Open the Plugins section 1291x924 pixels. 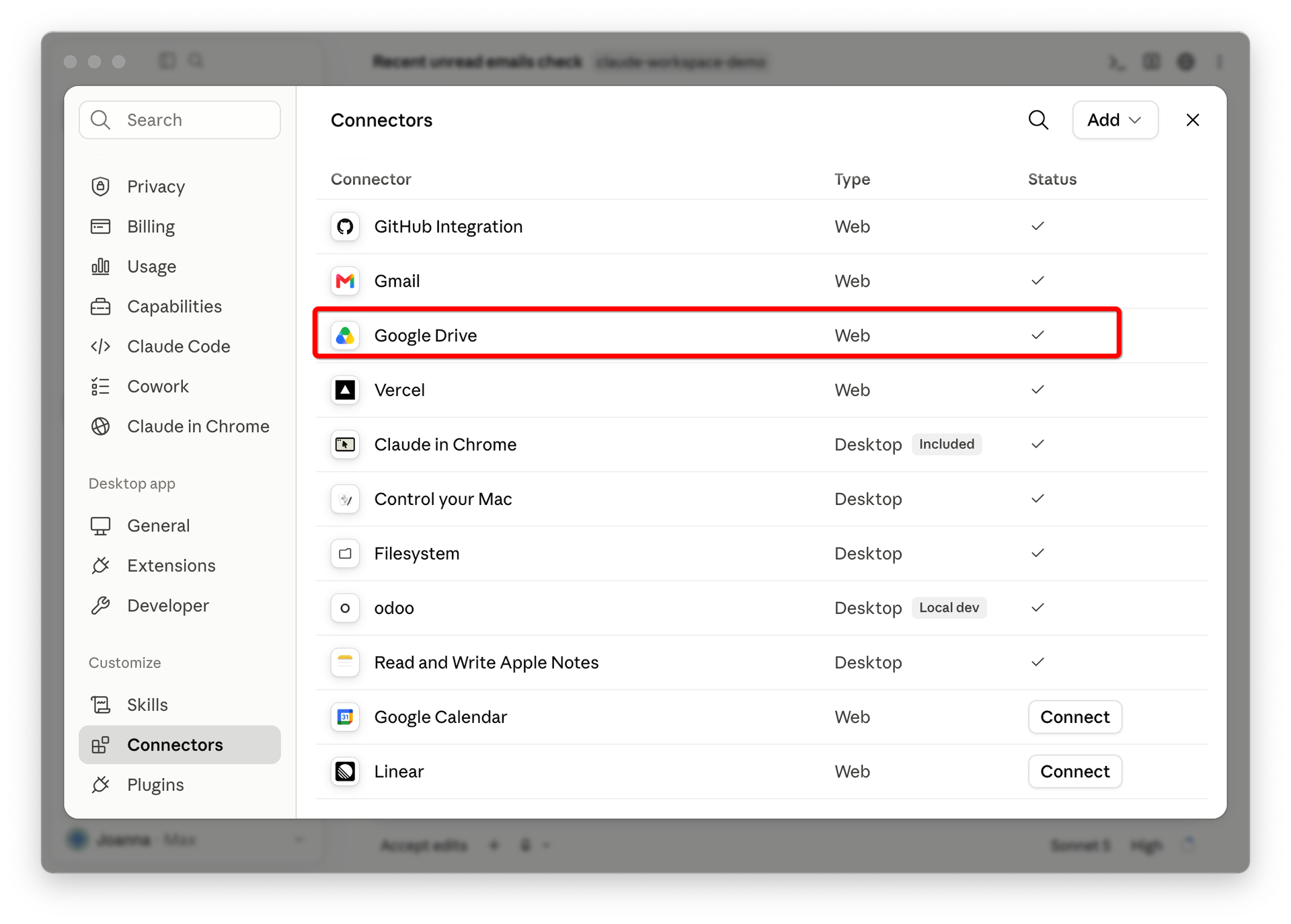pyautogui.click(x=180, y=785)
